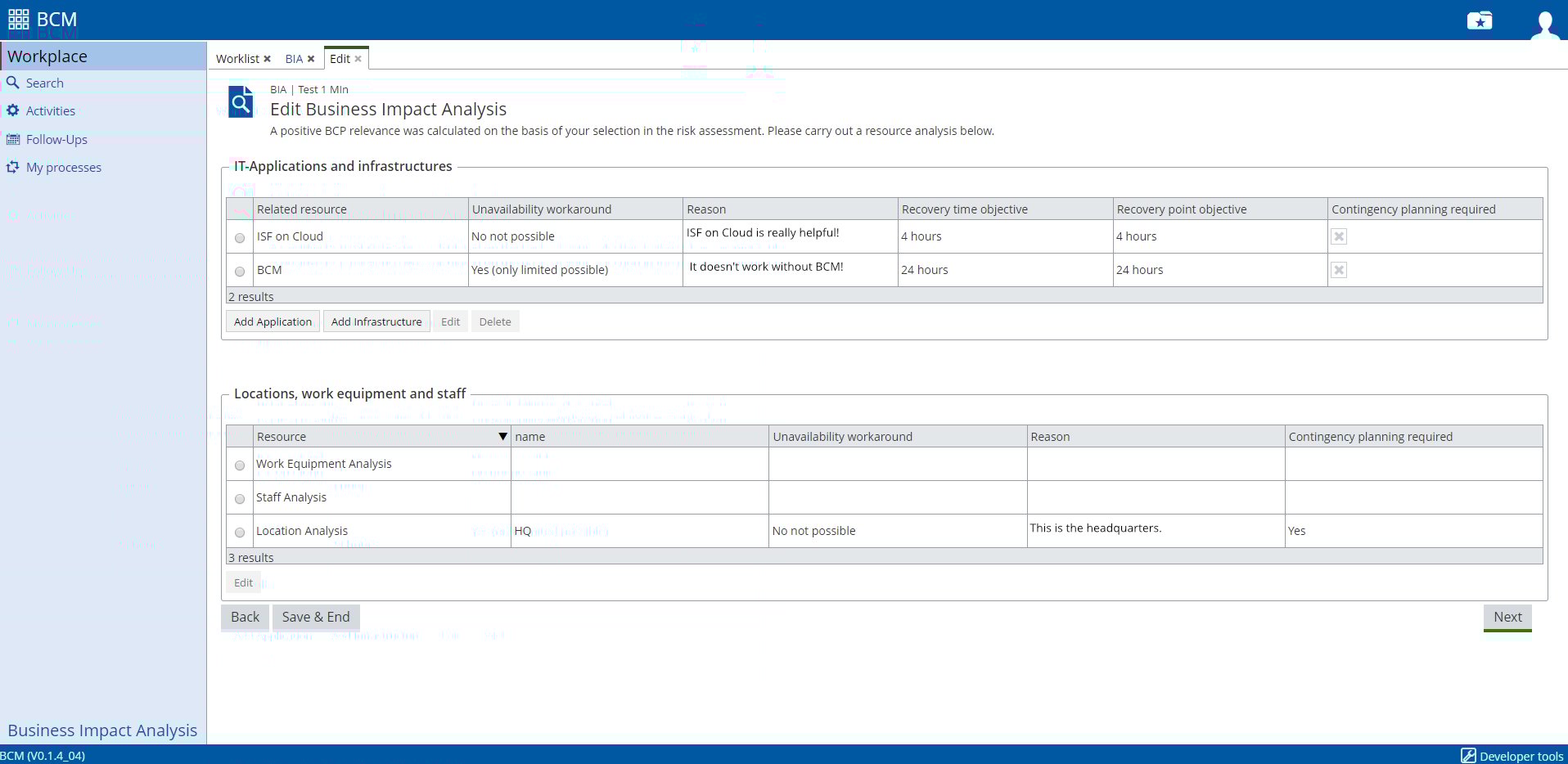The image size is (1568, 764).
Task: Click the Search magnifier icon in sidebar
Action: coord(13,83)
